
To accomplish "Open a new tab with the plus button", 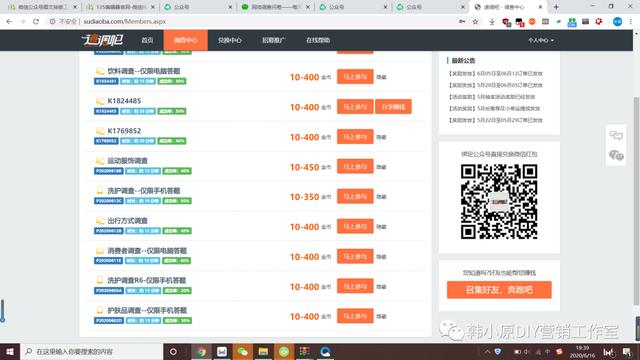I will coord(556,7).
